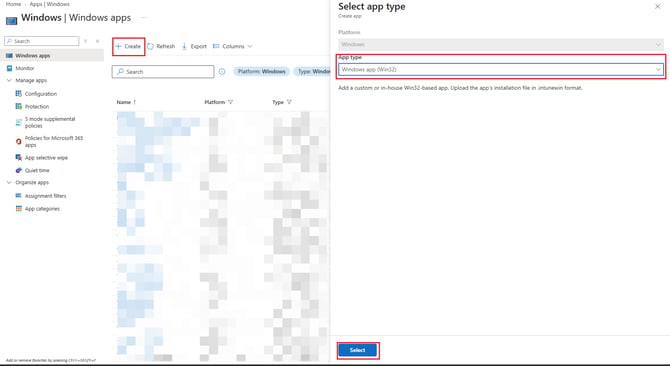Click the Quiet time icon
The width and height of the screenshot is (670, 366).
[x=18, y=170]
